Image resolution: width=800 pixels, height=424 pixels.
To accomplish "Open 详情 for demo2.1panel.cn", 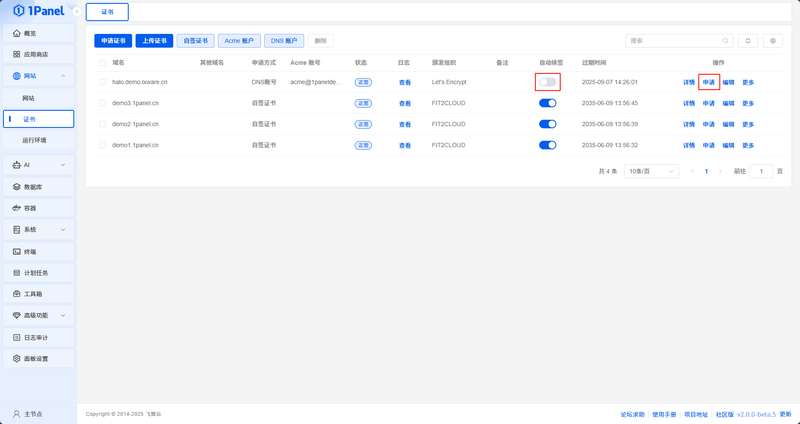I will point(689,124).
